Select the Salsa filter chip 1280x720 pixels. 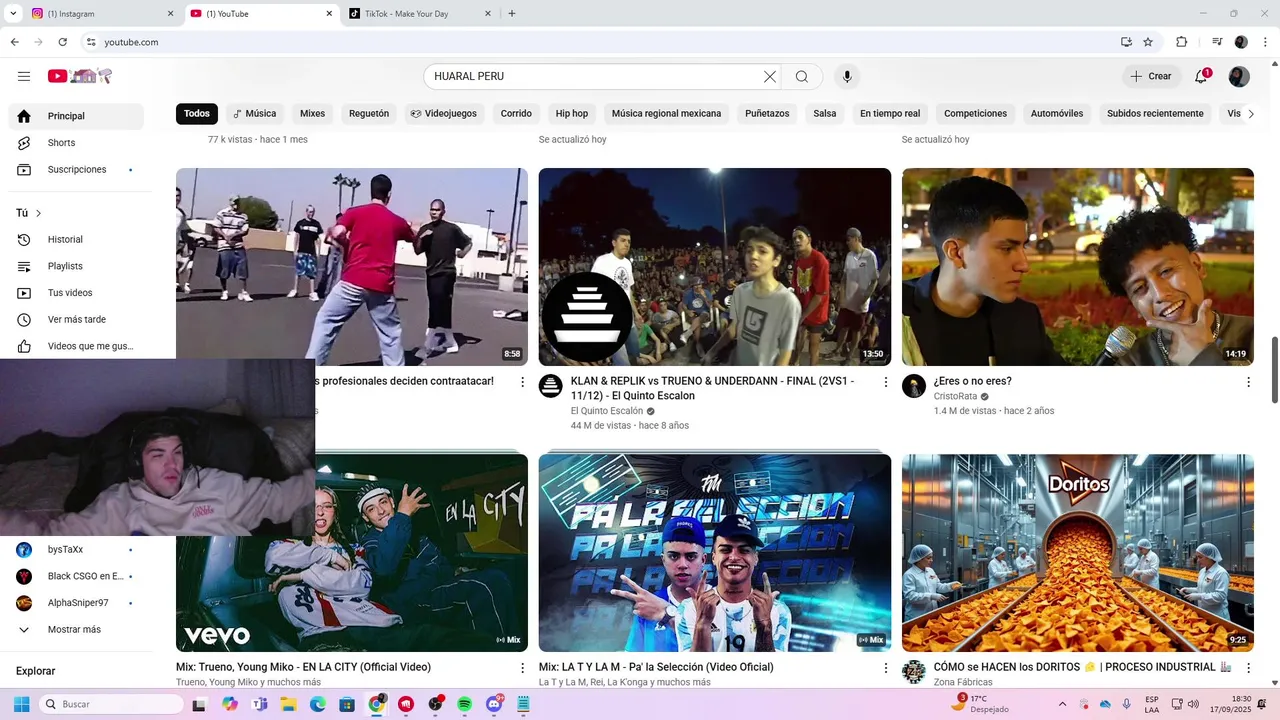825,114
